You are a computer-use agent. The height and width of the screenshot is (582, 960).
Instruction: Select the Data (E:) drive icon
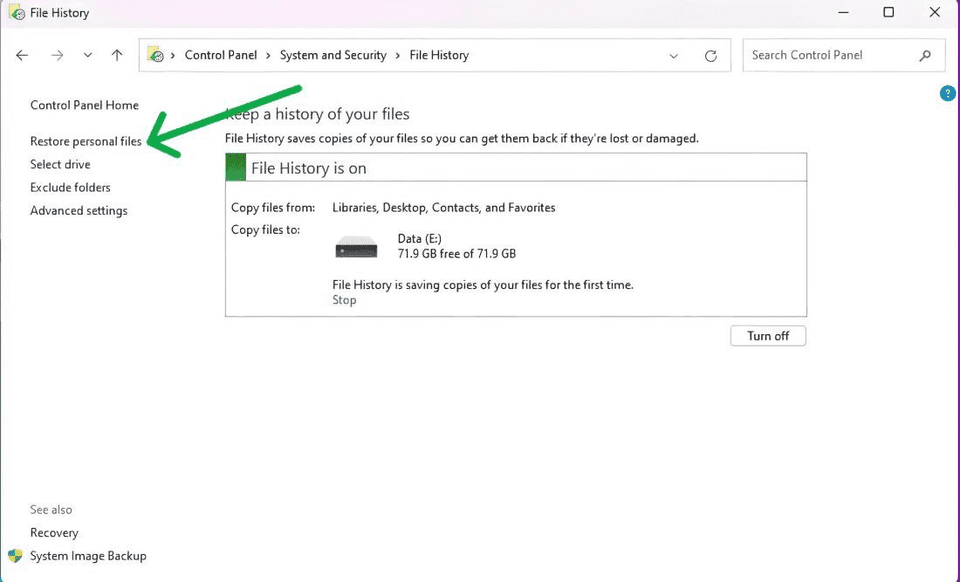[x=356, y=246]
